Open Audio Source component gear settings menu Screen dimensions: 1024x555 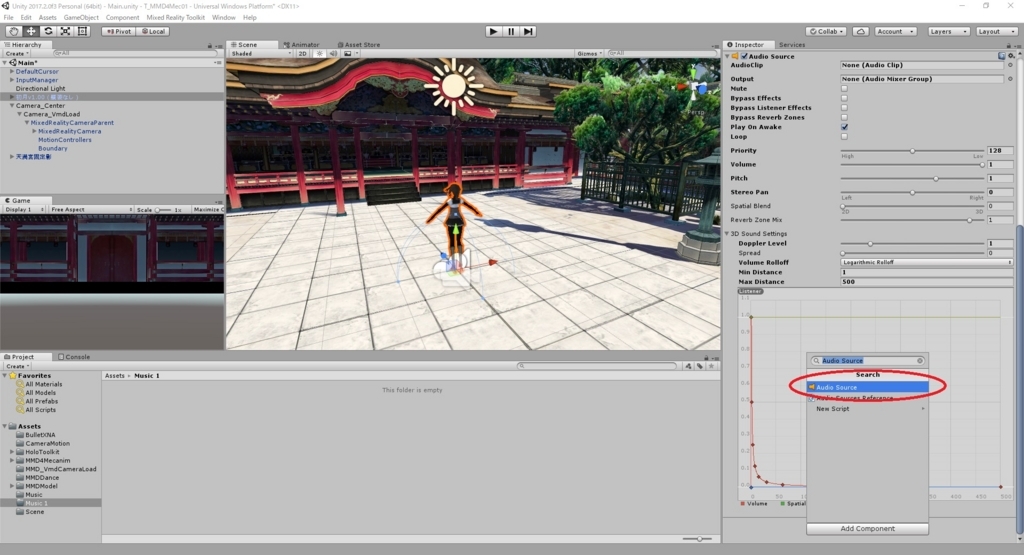(1011, 56)
